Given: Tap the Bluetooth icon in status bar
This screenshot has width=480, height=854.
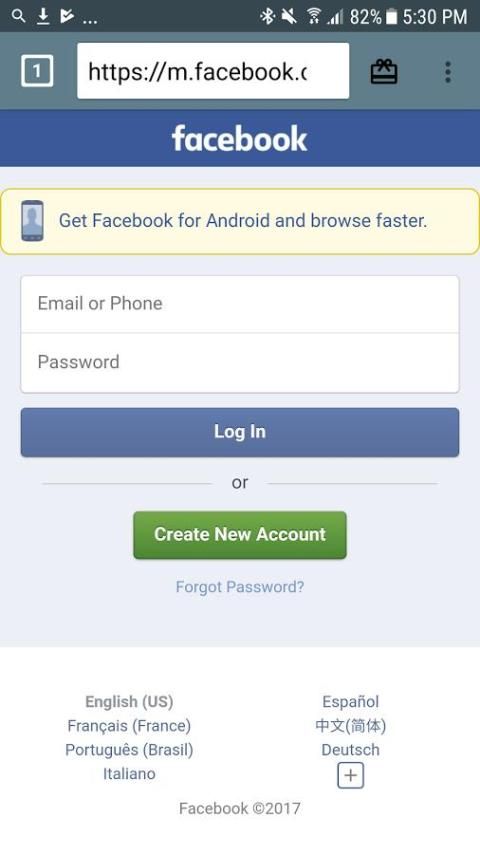Looking at the screenshot, I should [268, 16].
